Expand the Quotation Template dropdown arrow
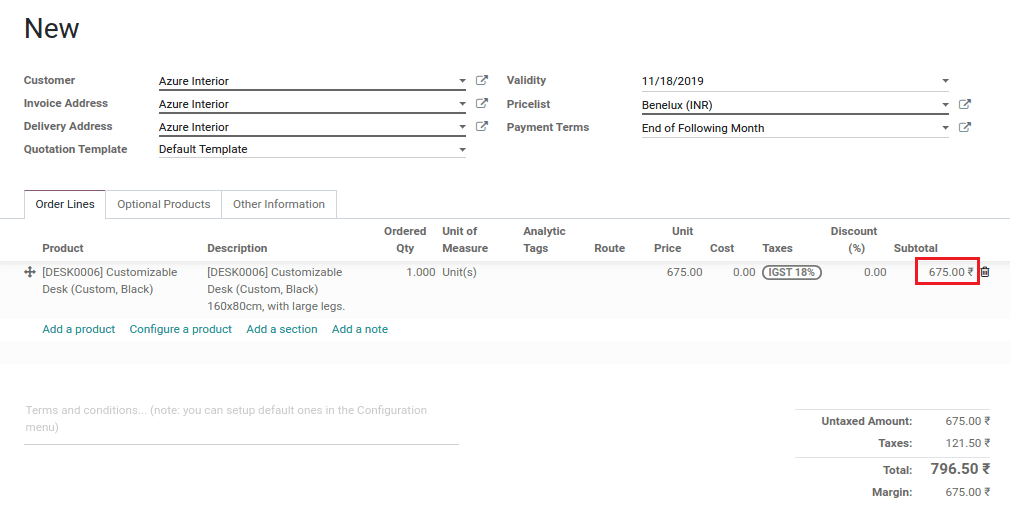 [x=462, y=150]
